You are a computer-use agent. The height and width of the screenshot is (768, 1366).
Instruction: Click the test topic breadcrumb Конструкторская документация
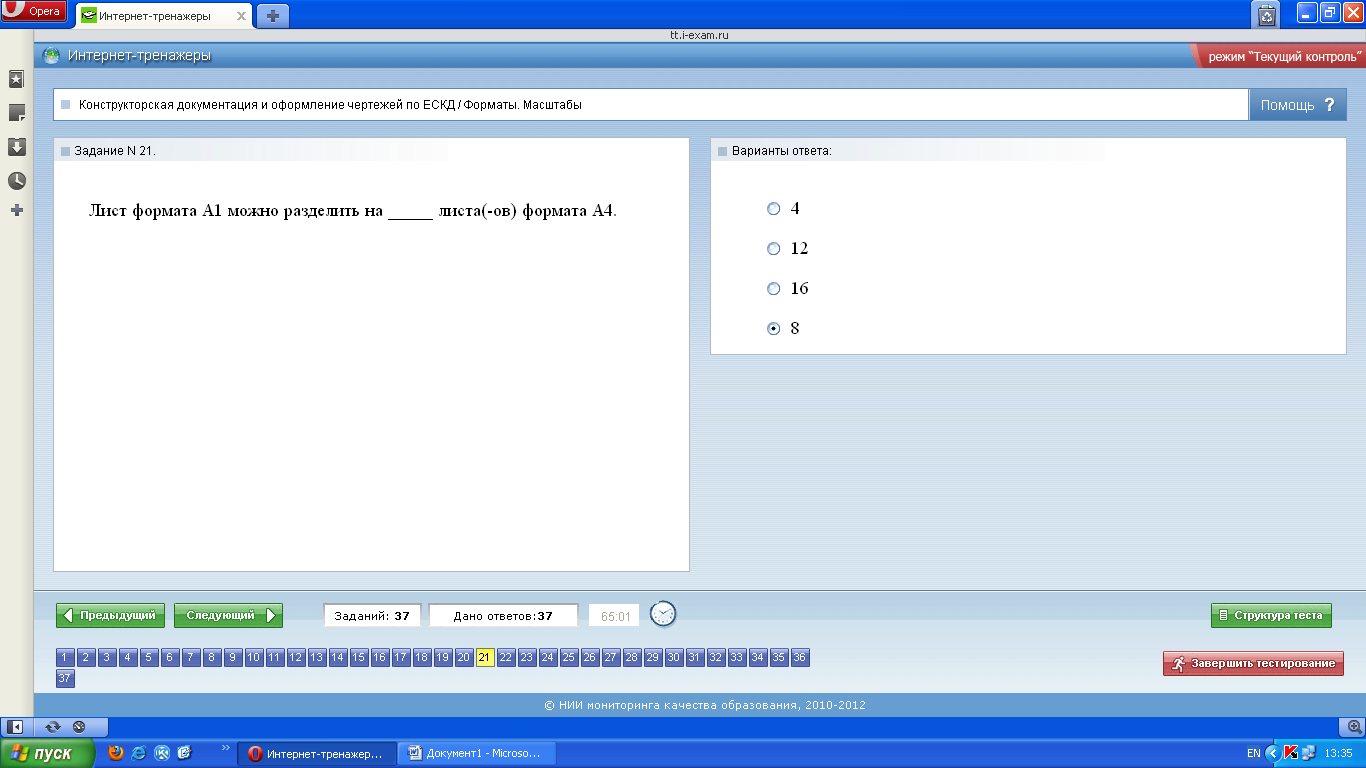click(x=330, y=104)
